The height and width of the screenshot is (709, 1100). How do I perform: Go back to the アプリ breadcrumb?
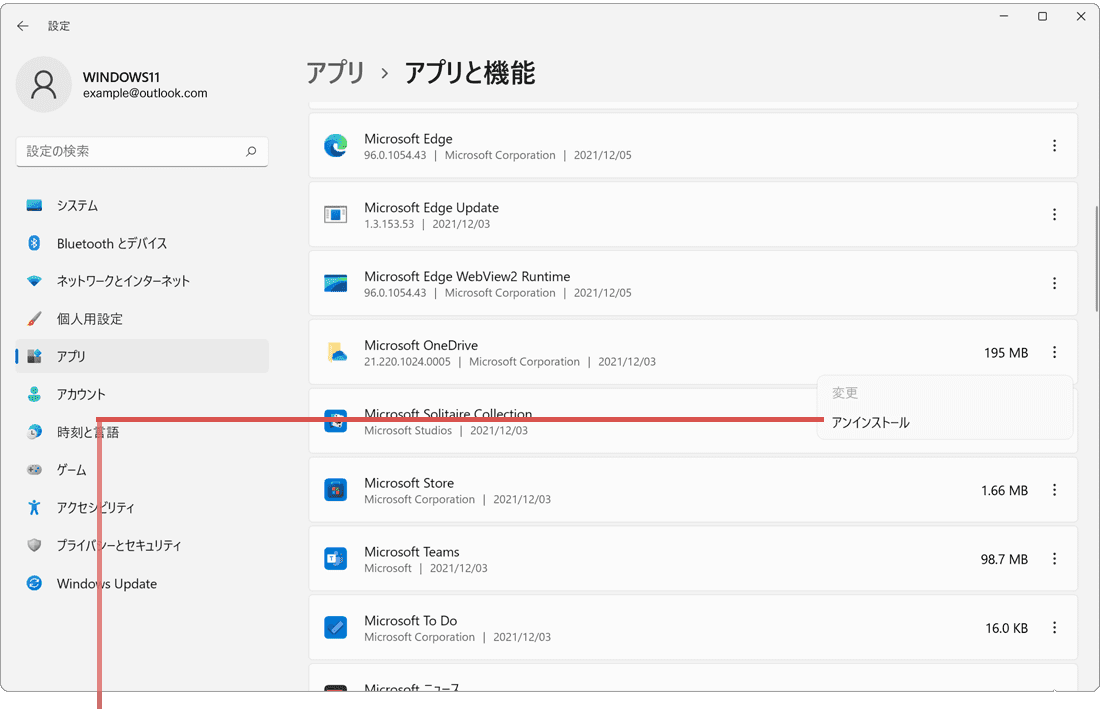click(x=335, y=73)
